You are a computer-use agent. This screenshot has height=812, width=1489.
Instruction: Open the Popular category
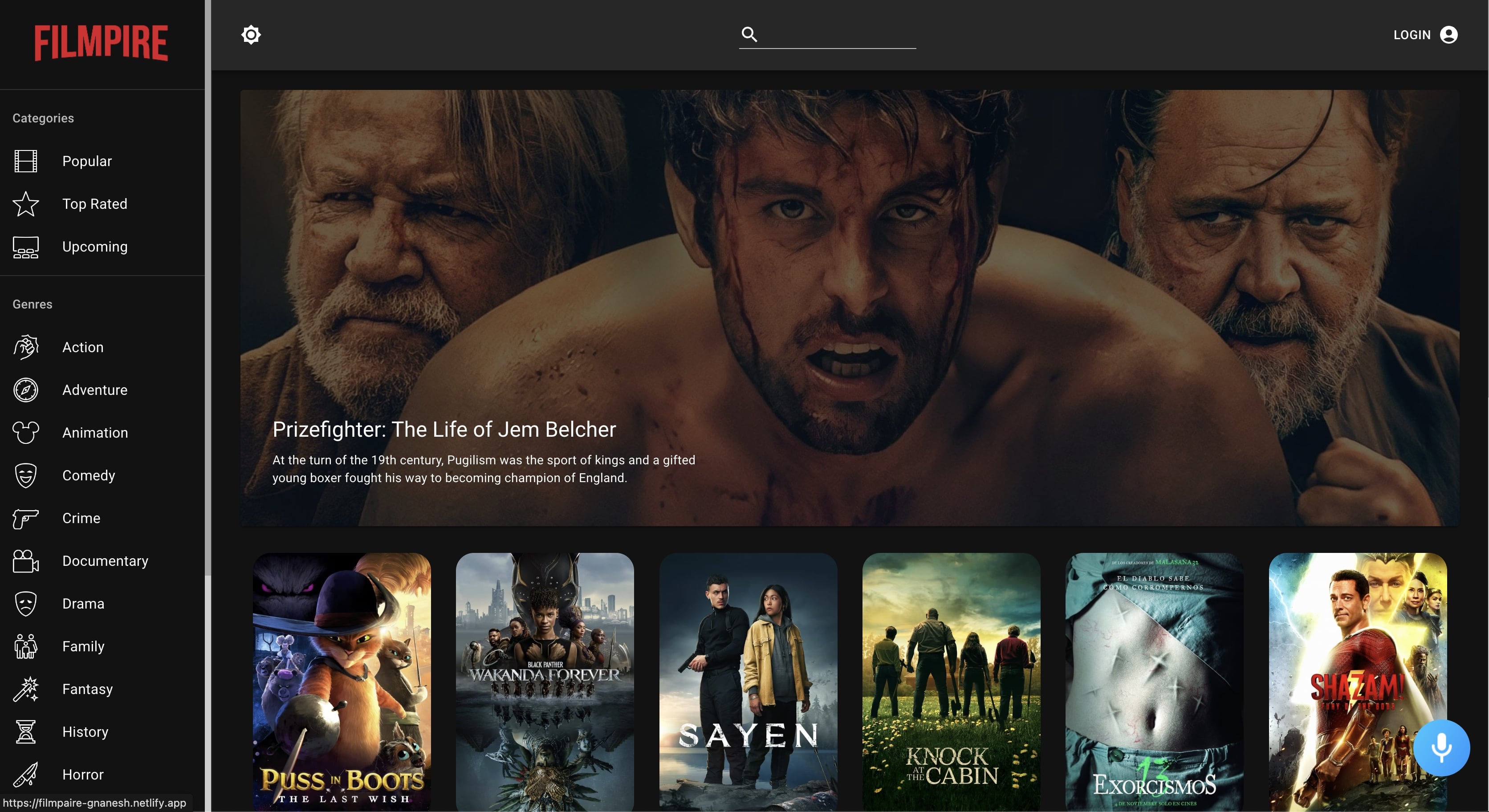click(87, 161)
